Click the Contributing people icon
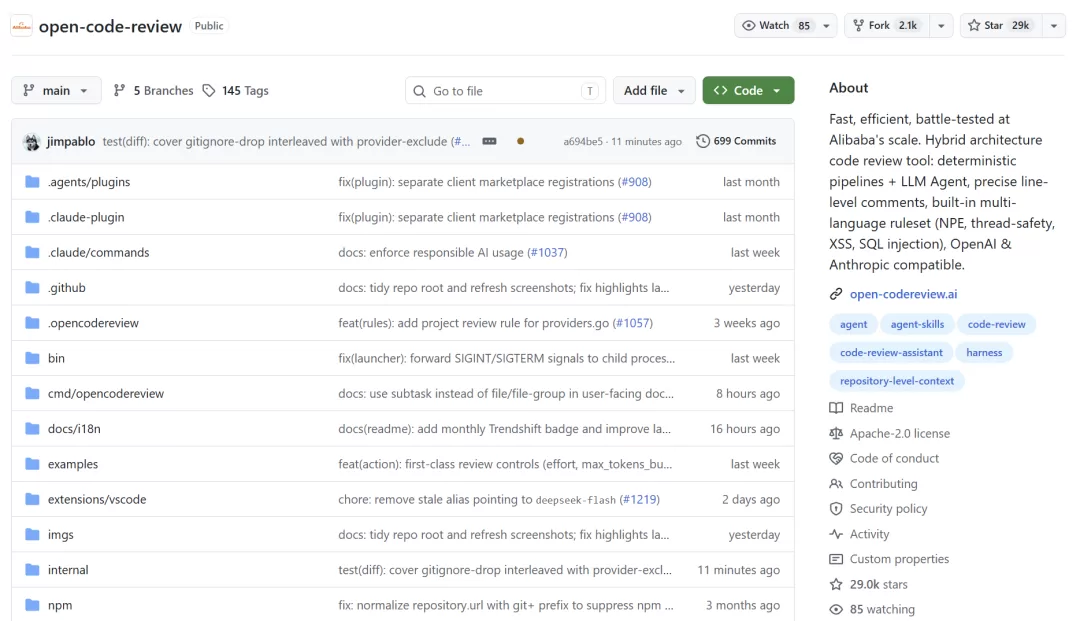The height and width of the screenshot is (621, 1080). (835, 484)
